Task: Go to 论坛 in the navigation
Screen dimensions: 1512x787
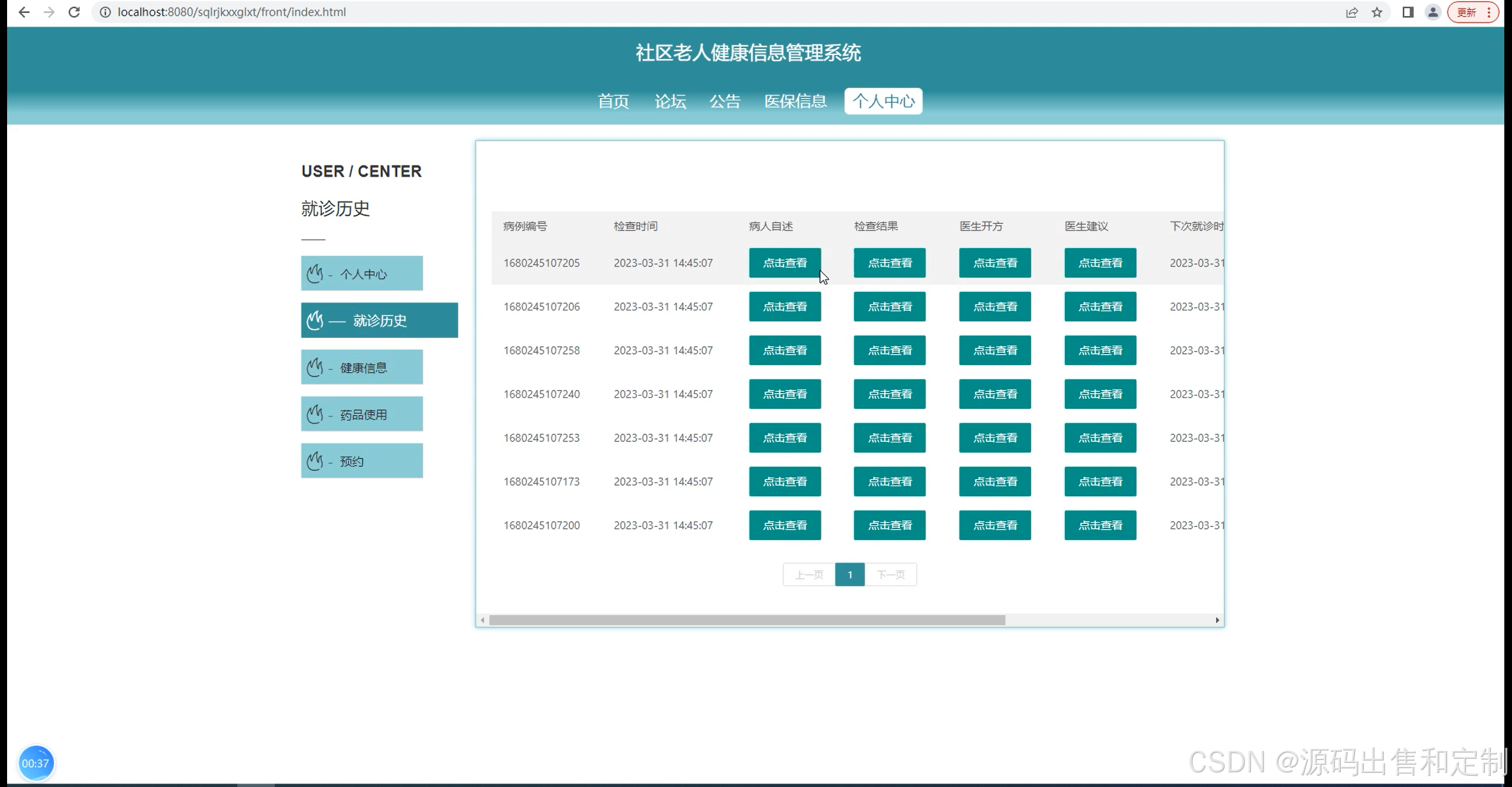Action: (670, 101)
